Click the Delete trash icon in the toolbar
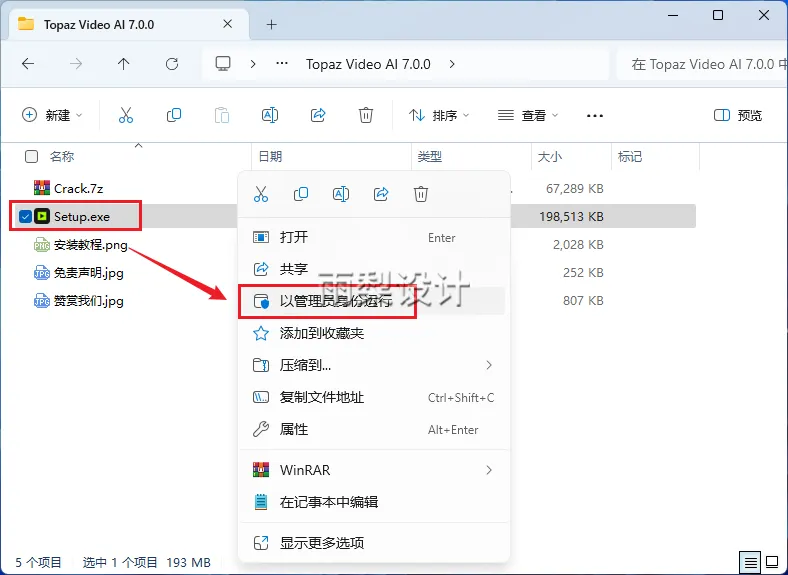The image size is (788, 575). pos(366,116)
